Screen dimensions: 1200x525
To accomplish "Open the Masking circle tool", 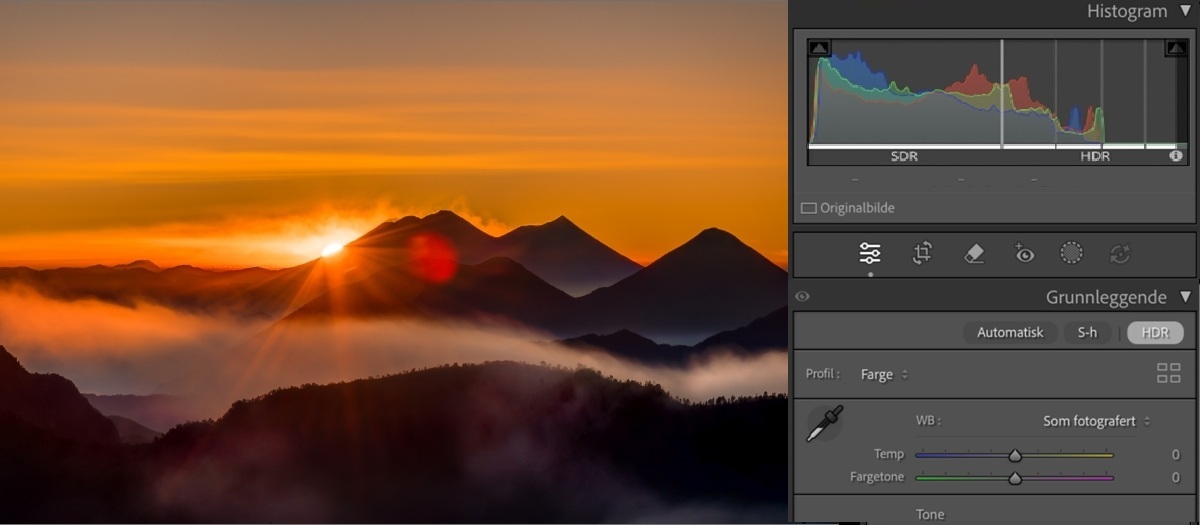I will pos(1071,254).
